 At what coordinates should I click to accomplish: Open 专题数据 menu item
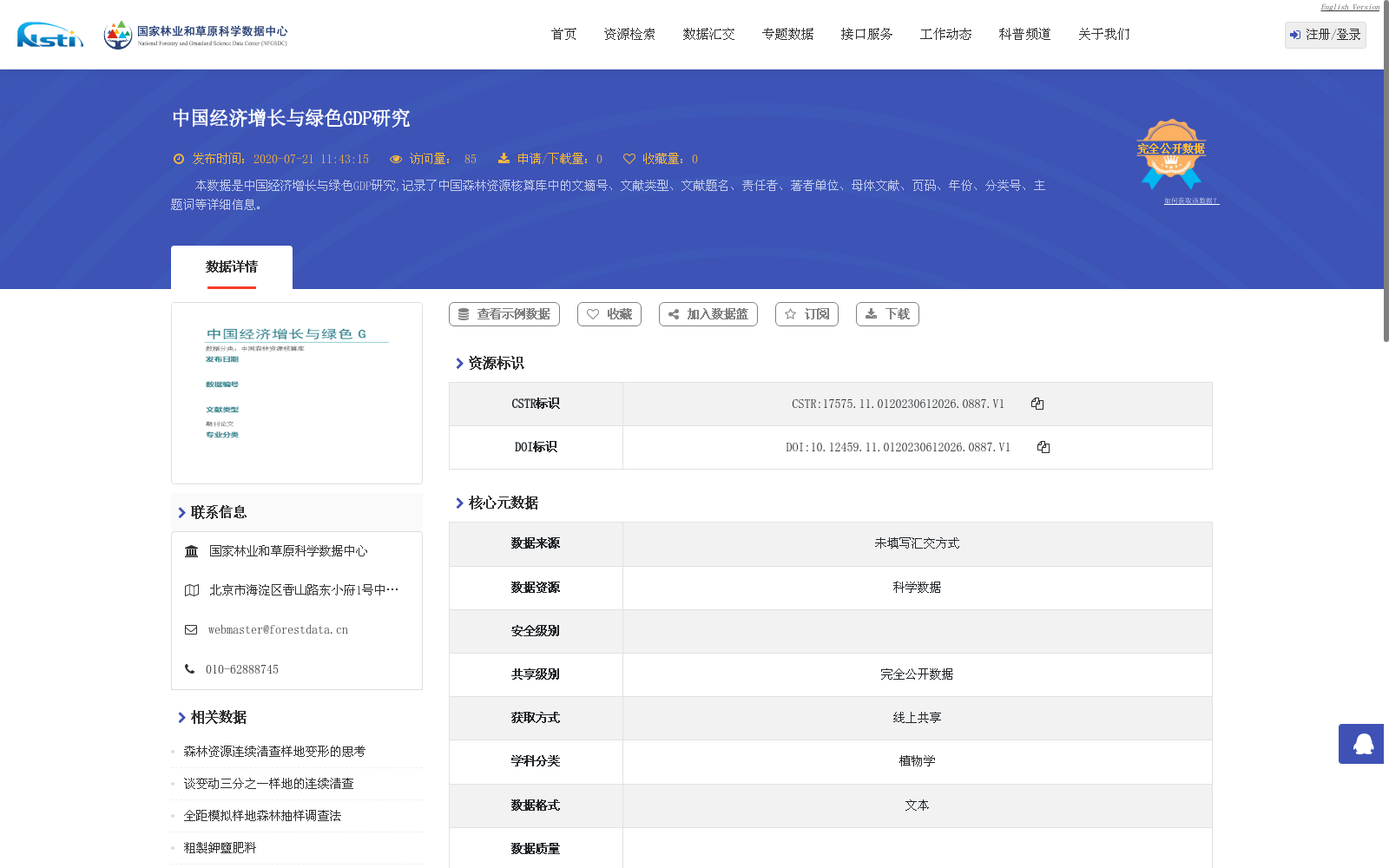pos(788,35)
